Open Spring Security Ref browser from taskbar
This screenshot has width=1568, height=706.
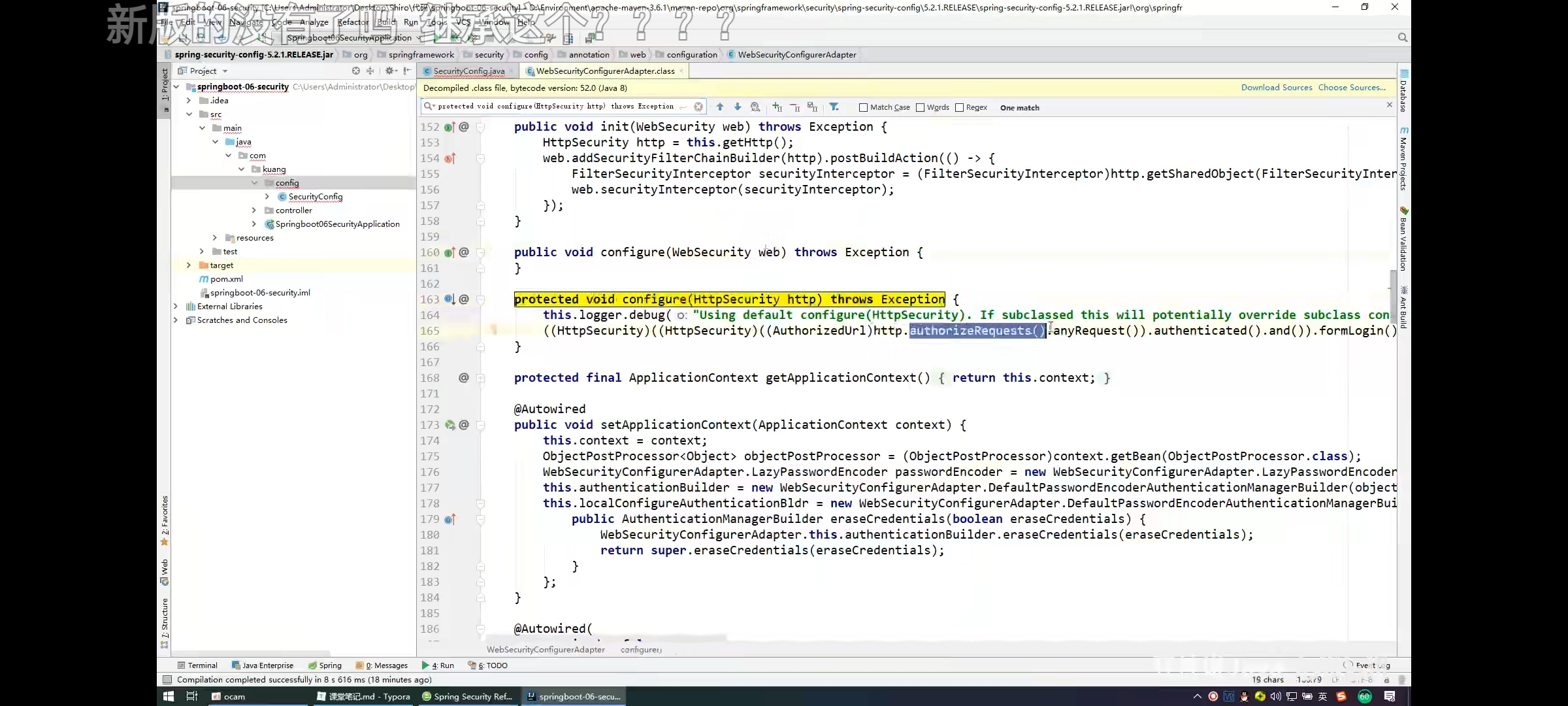click(x=468, y=696)
